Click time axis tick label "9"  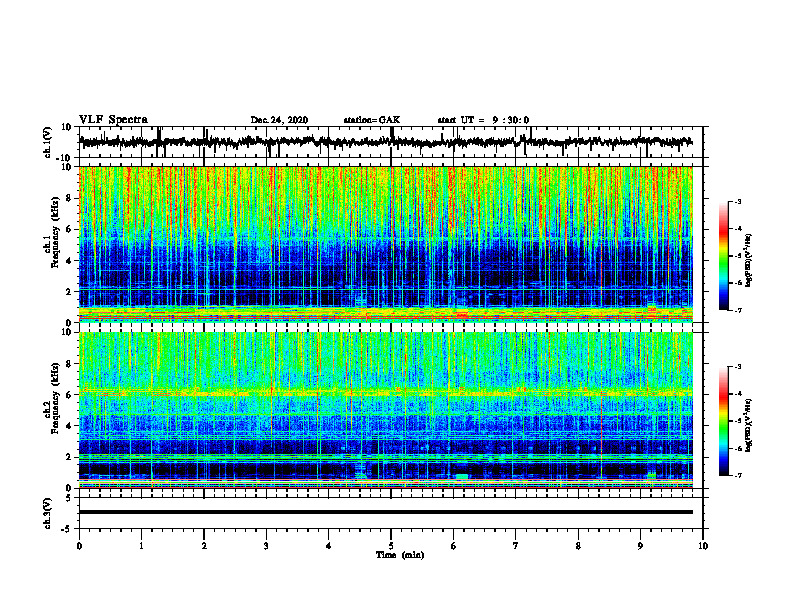tap(640, 546)
